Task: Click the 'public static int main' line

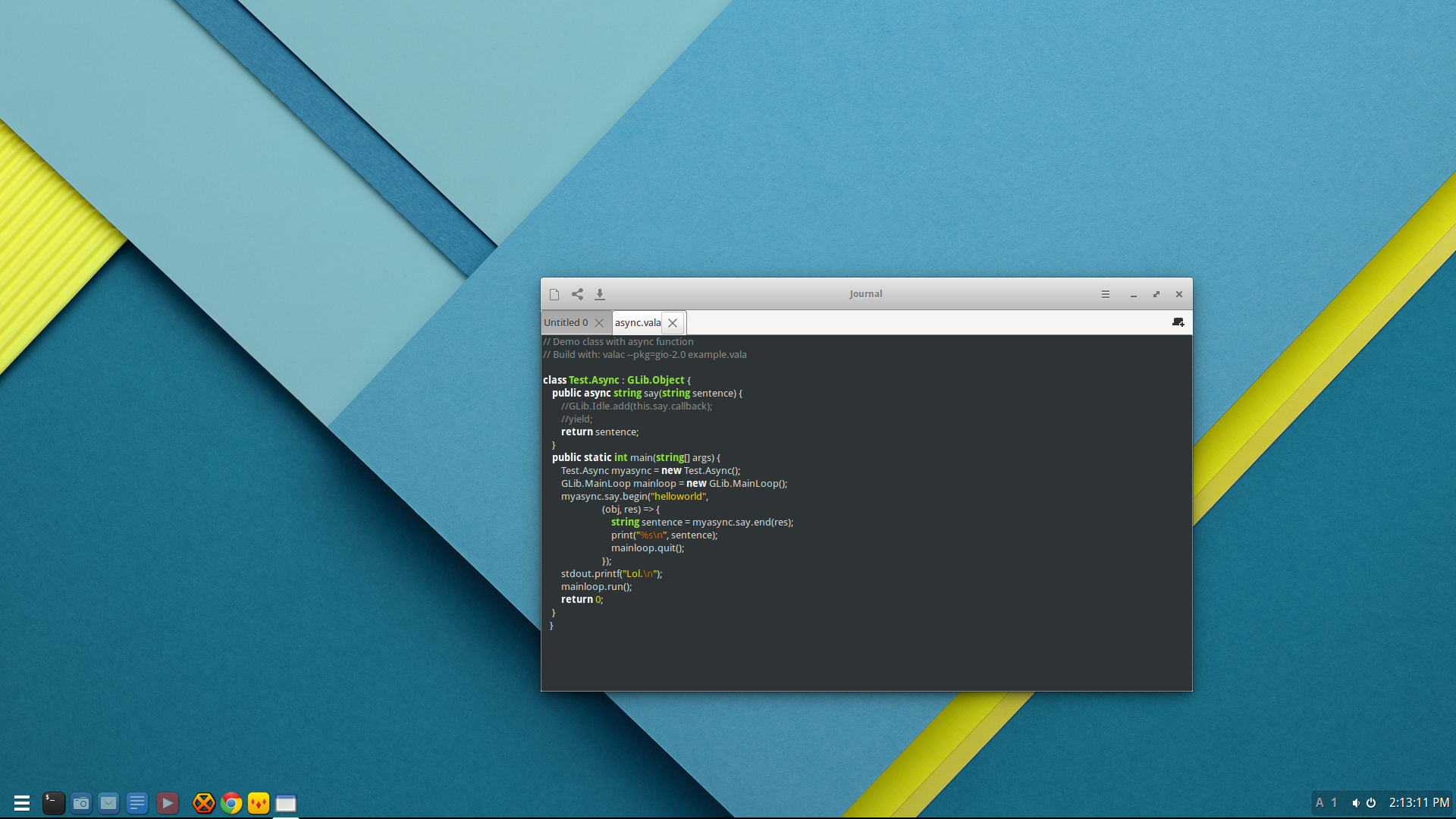Action: tap(636, 458)
